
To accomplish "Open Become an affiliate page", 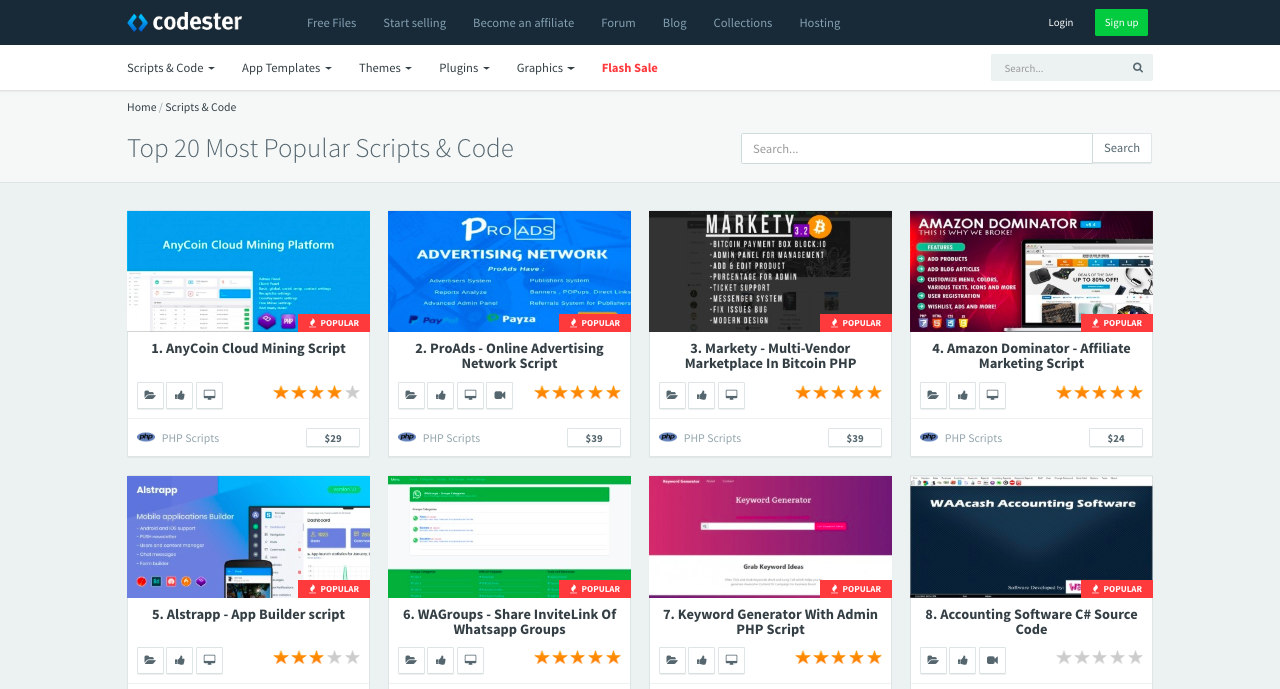I will pos(524,23).
